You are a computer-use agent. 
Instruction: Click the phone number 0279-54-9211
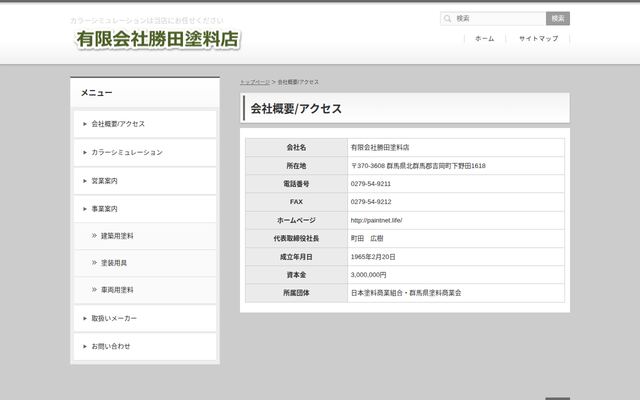tap(371, 184)
